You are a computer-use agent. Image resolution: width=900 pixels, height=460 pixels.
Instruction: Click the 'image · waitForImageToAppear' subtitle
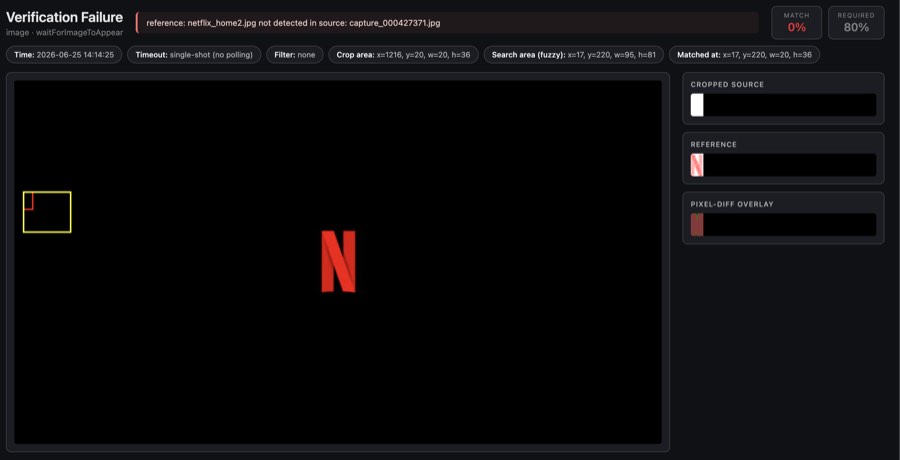coord(64,33)
